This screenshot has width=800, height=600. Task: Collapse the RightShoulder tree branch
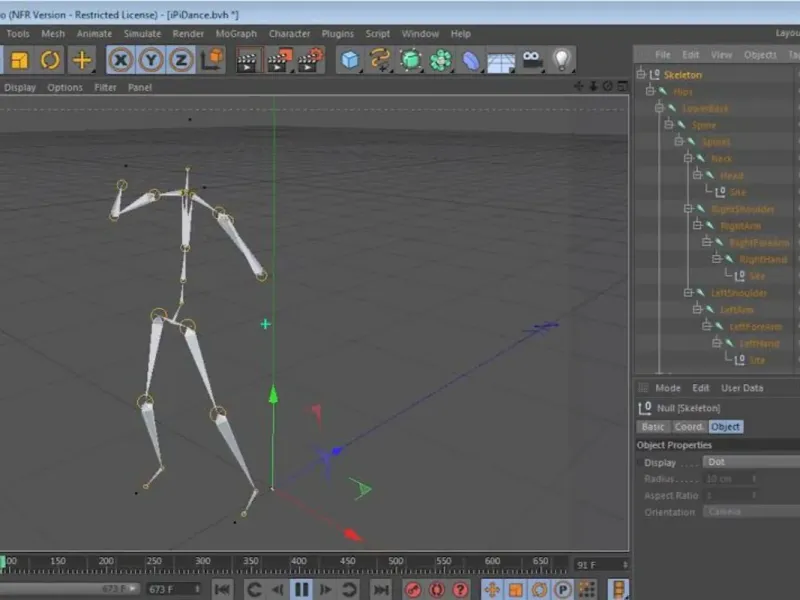tap(687, 209)
